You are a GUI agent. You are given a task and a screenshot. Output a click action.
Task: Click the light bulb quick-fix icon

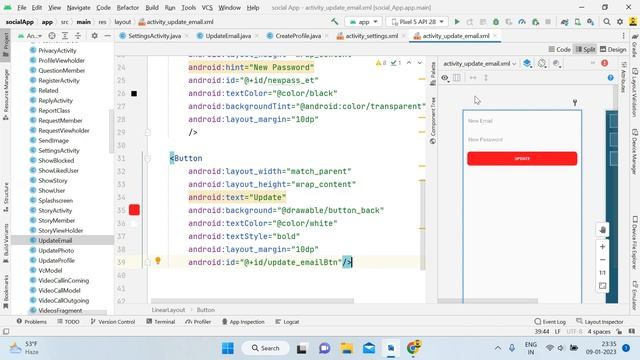[158, 260]
